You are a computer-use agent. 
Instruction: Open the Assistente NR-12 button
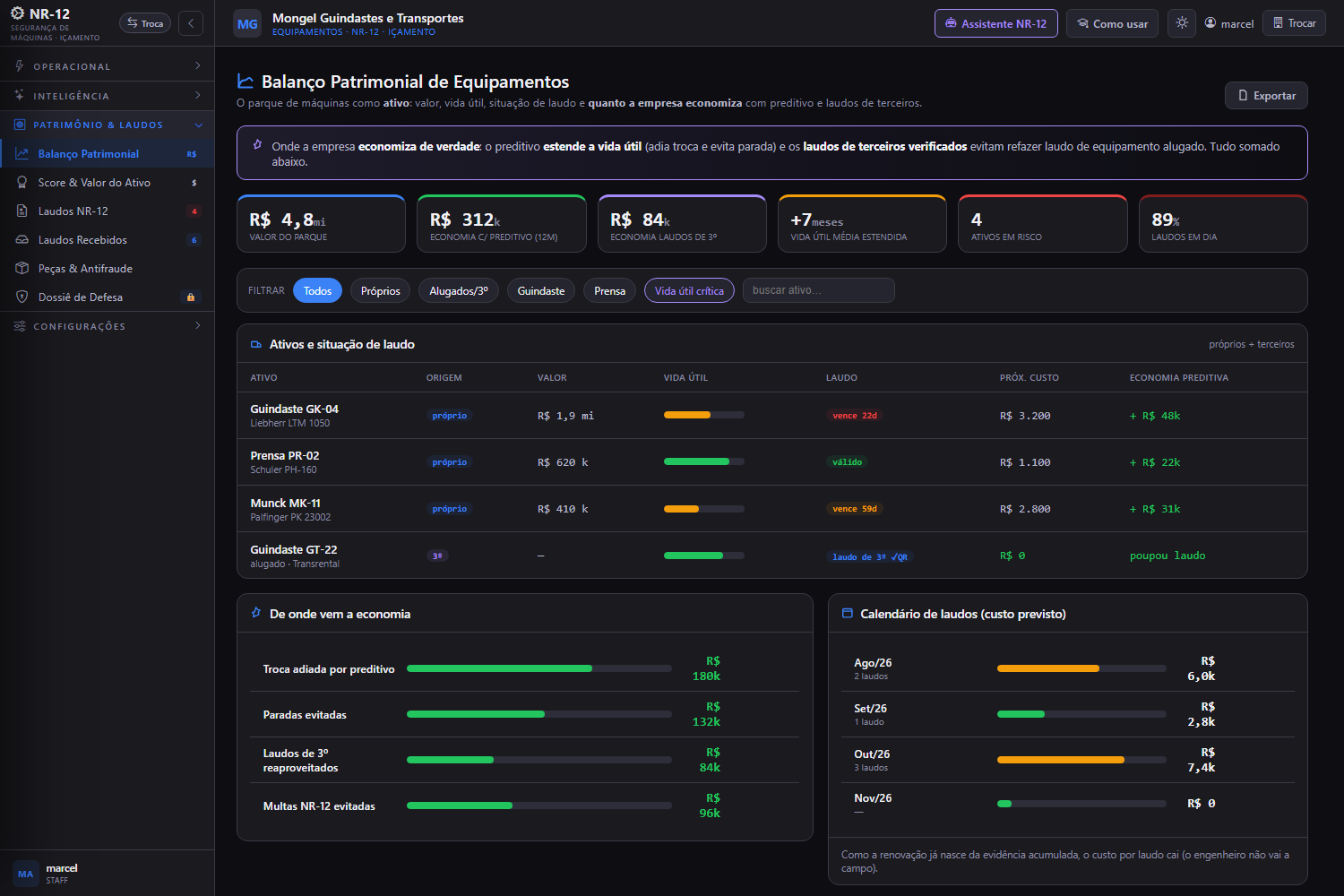click(996, 23)
